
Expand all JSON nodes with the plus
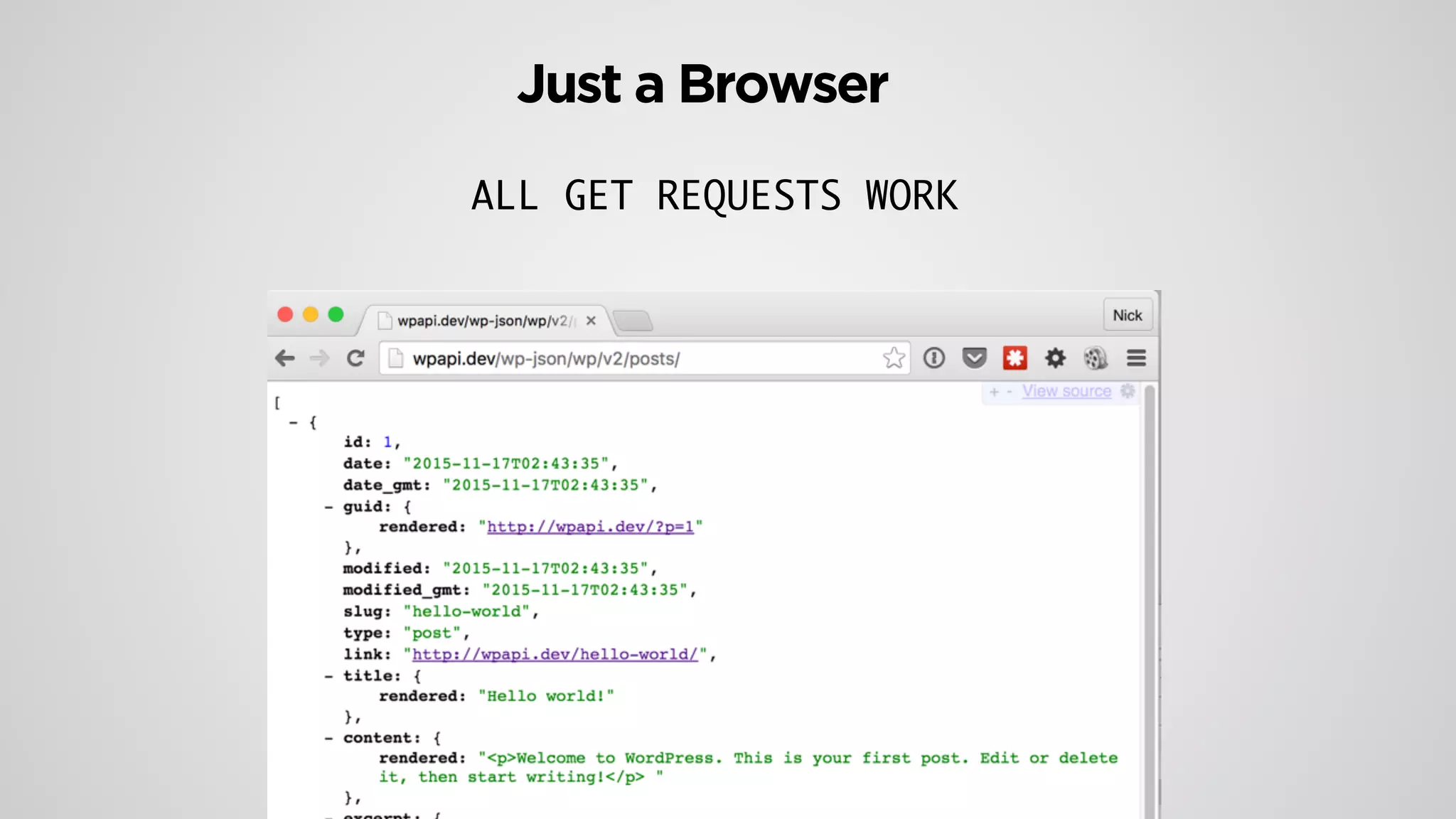(x=994, y=392)
